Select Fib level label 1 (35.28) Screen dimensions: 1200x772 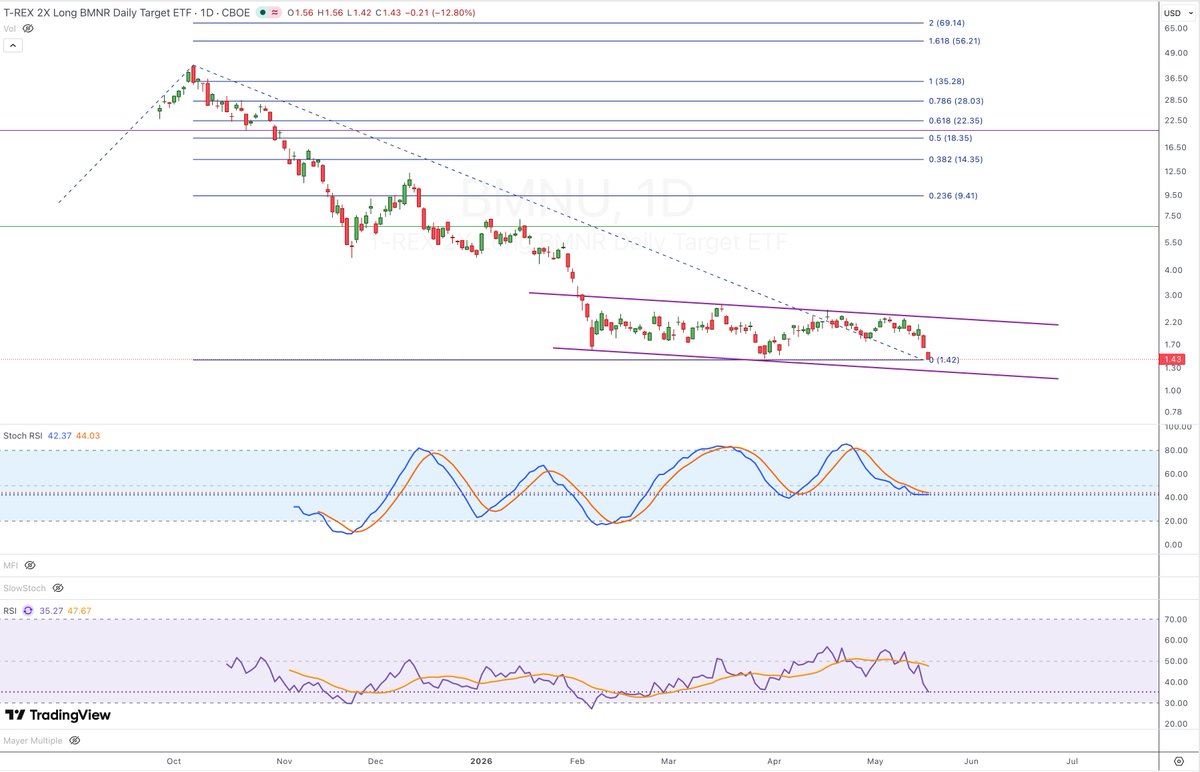pyautogui.click(x=949, y=81)
